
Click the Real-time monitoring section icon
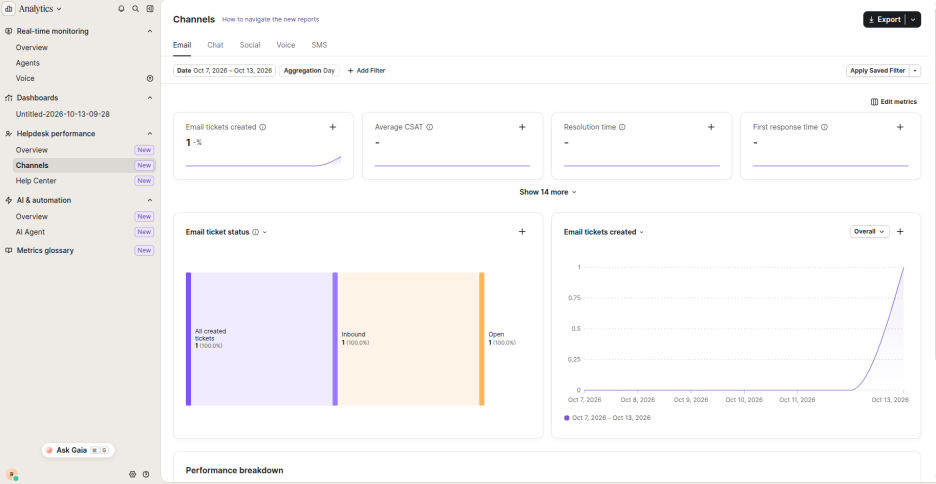[8, 31]
